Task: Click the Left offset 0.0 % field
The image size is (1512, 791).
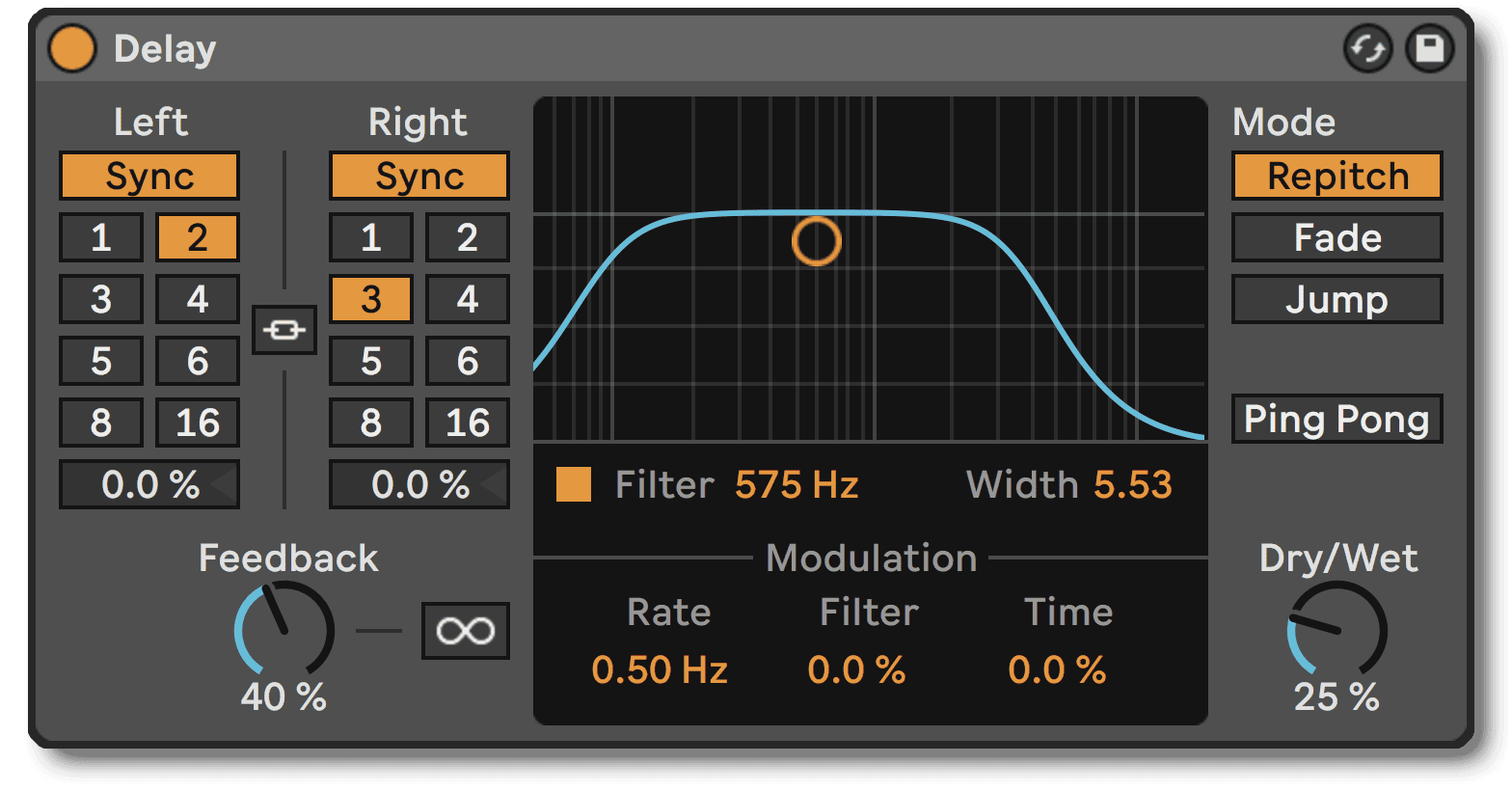Action: click(x=149, y=484)
